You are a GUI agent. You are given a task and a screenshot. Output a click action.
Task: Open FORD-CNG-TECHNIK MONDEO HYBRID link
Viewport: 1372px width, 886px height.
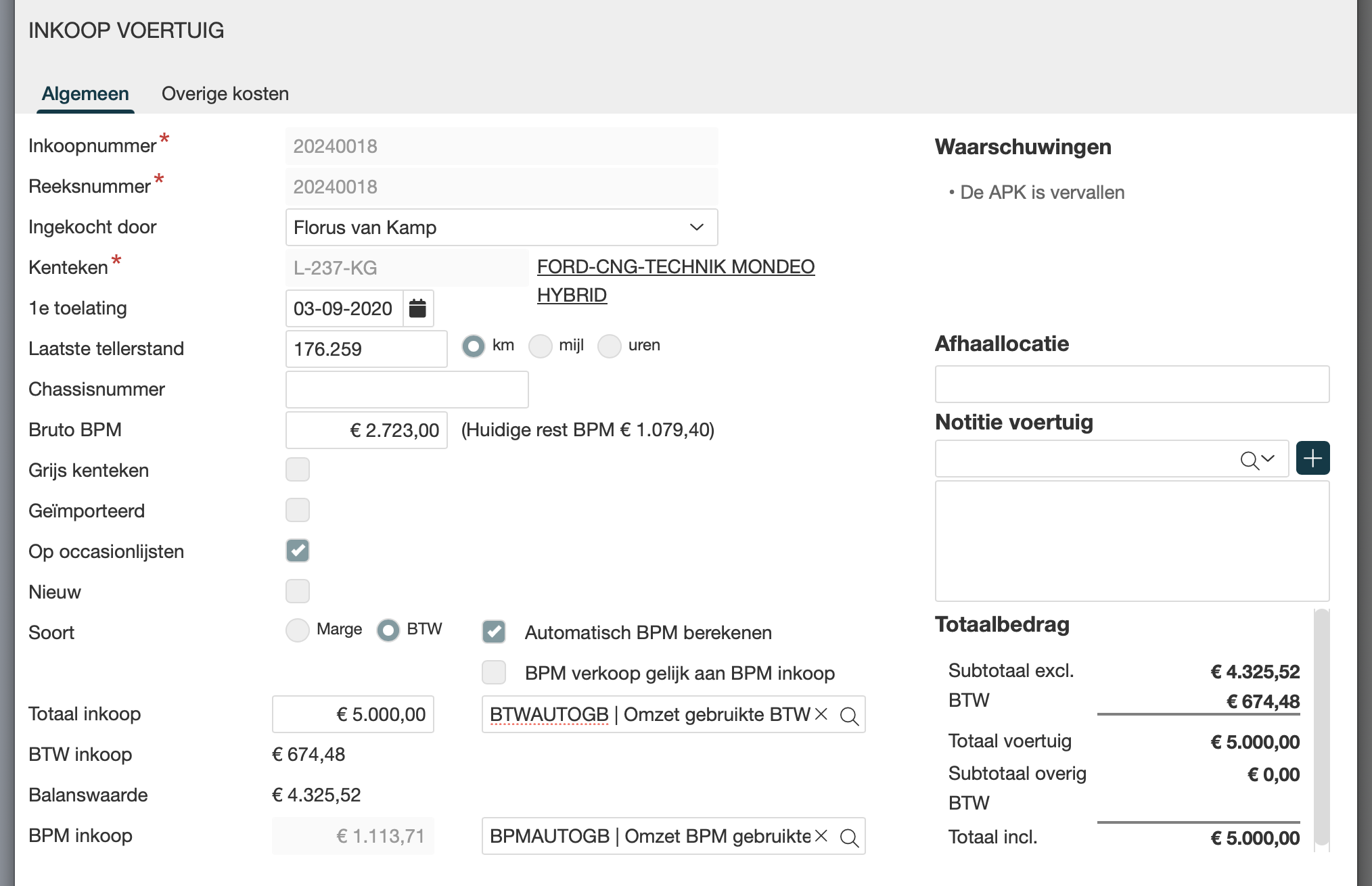(x=675, y=266)
